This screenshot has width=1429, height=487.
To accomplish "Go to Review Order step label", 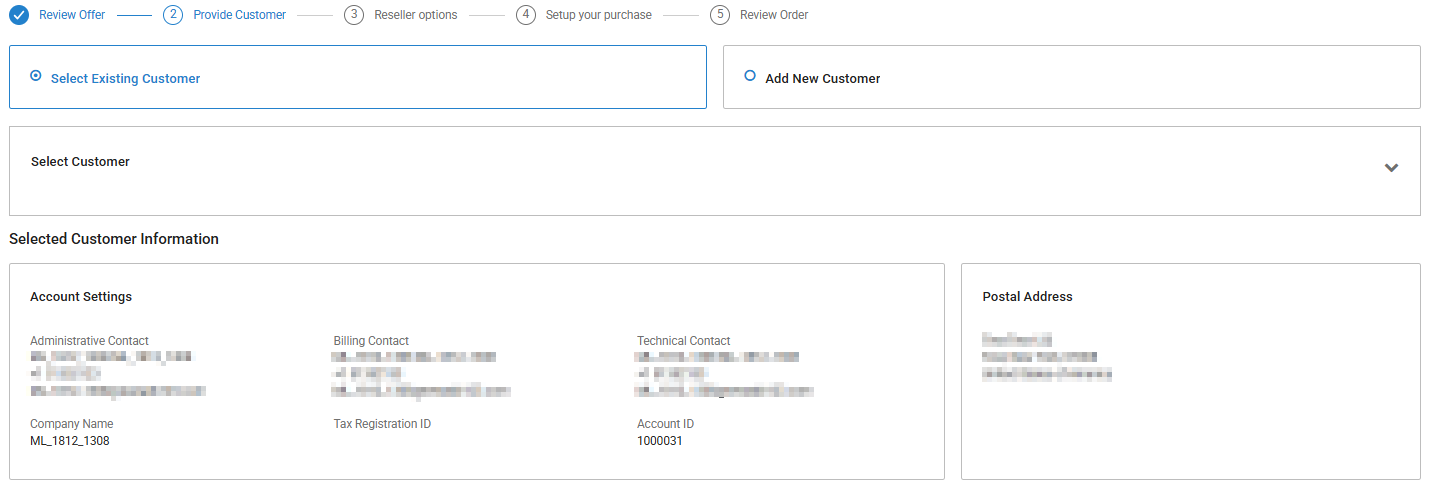I will (x=774, y=15).
